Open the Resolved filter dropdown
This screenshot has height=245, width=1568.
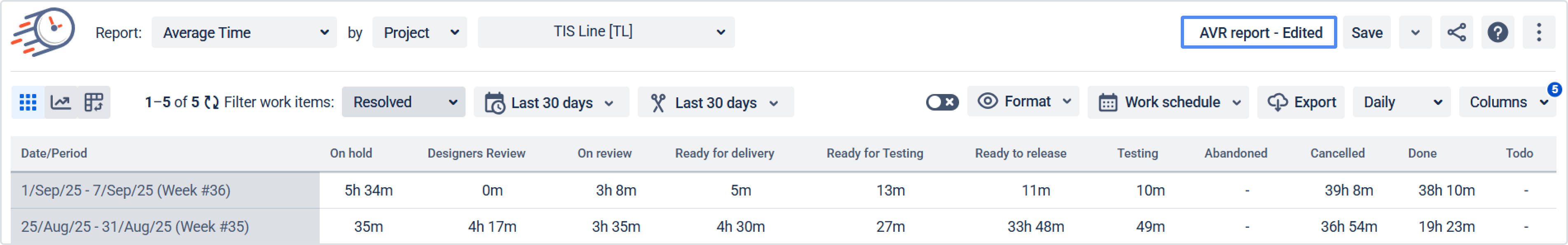tap(403, 102)
